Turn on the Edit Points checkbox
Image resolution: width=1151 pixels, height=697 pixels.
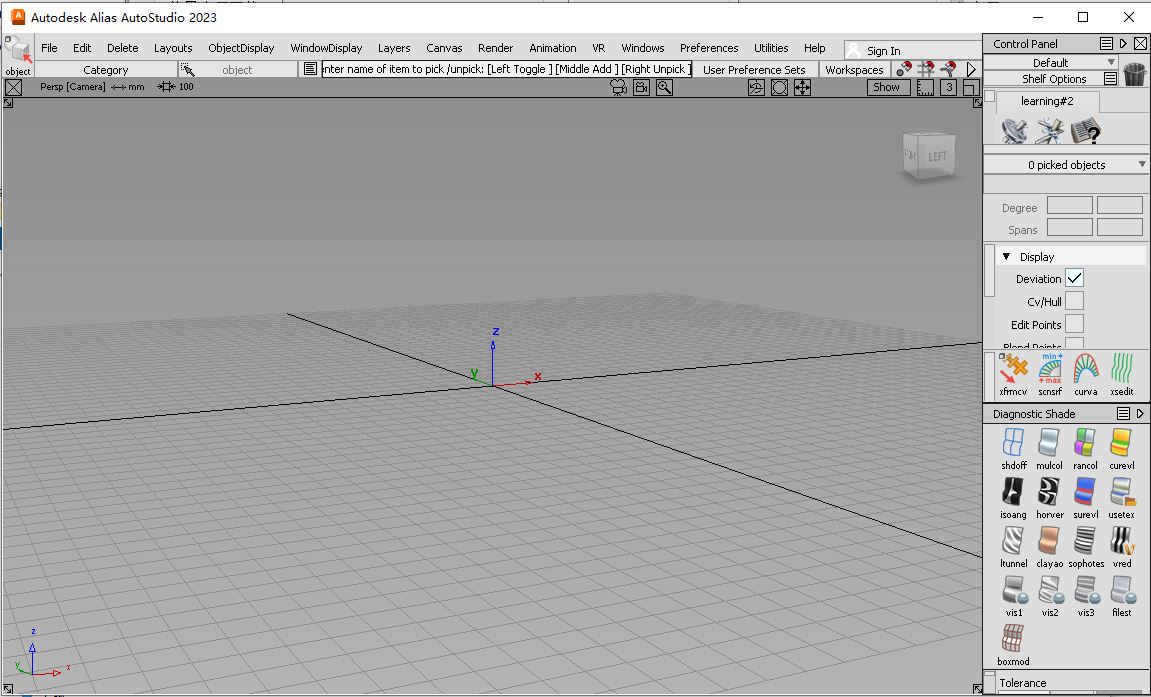1074,324
